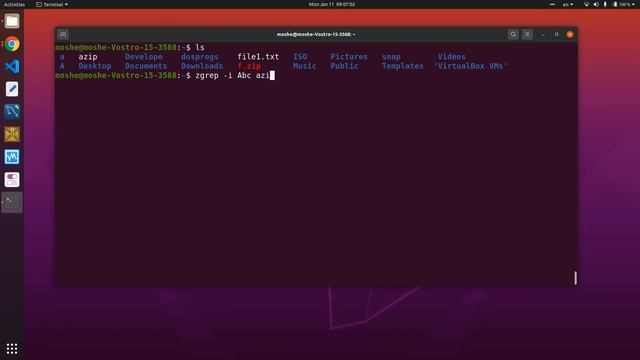This screenshot has height=360, width=640.
Task: Open terminal search with the magnifier icon
Action: click(513, 34)
